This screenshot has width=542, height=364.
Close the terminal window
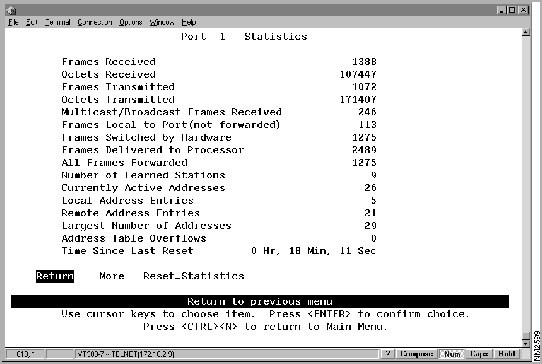coord(524,10)
